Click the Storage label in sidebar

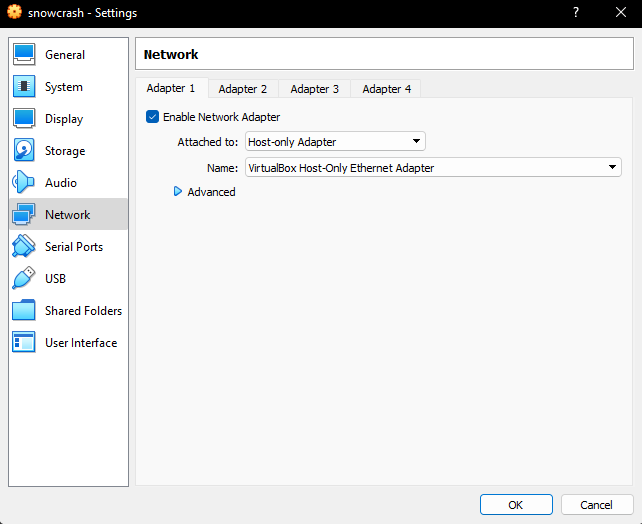point(65,151)
